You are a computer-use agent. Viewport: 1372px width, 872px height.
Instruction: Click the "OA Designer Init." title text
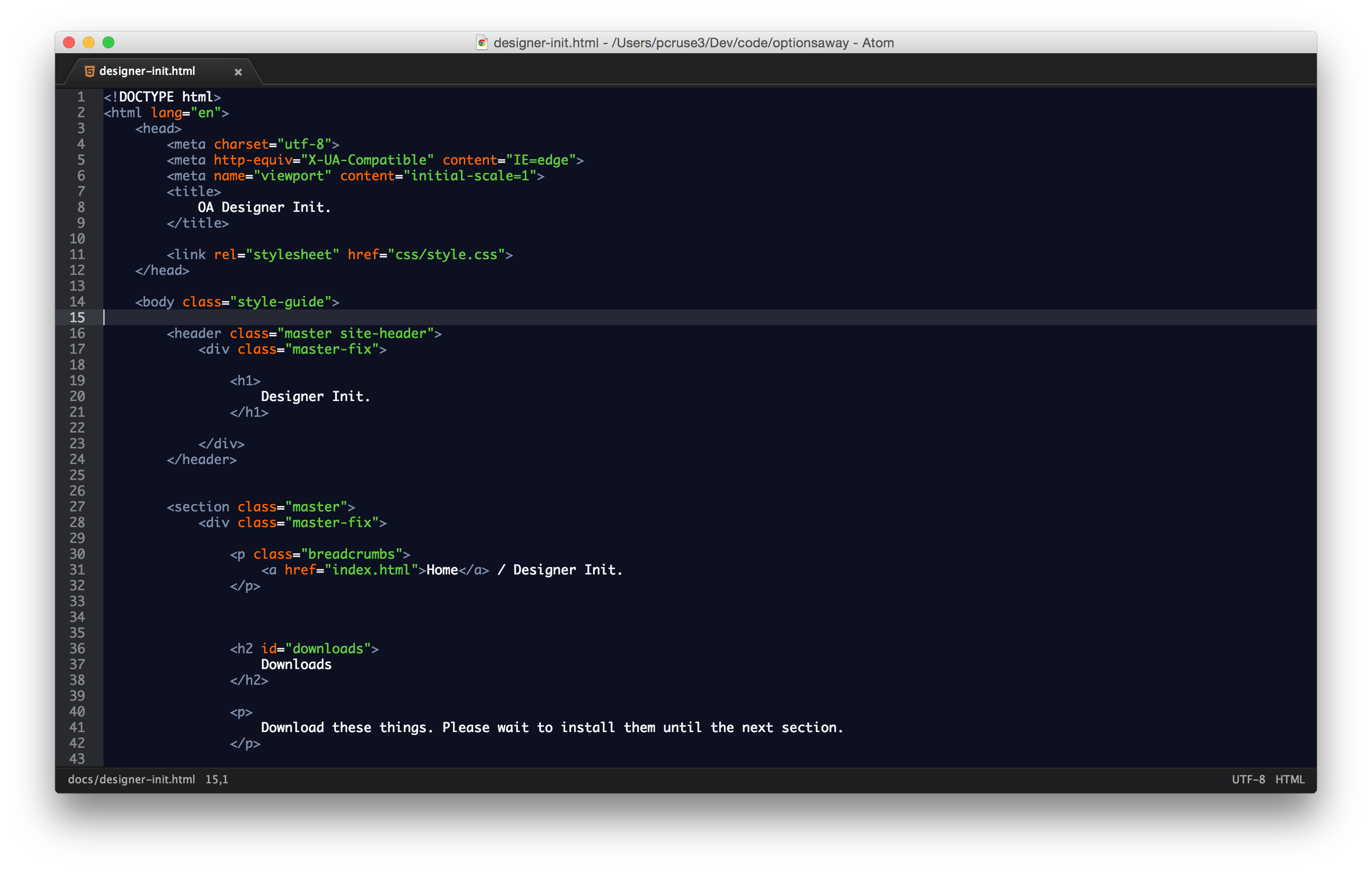tap(264, 207)
